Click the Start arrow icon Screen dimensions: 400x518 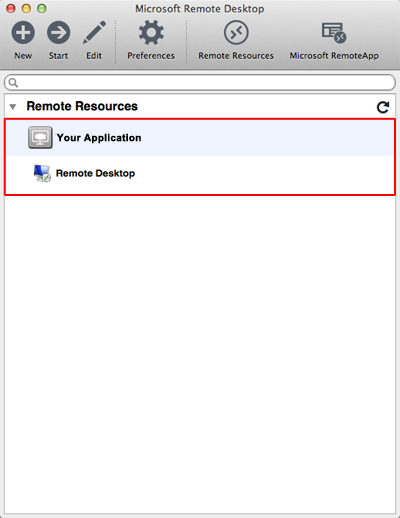point(58,33)
